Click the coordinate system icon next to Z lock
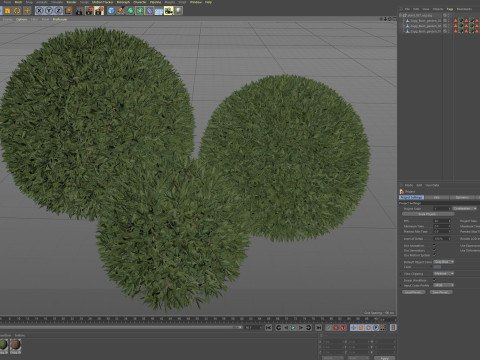Viewport: 480px width, 360px height. click(68, 11)
